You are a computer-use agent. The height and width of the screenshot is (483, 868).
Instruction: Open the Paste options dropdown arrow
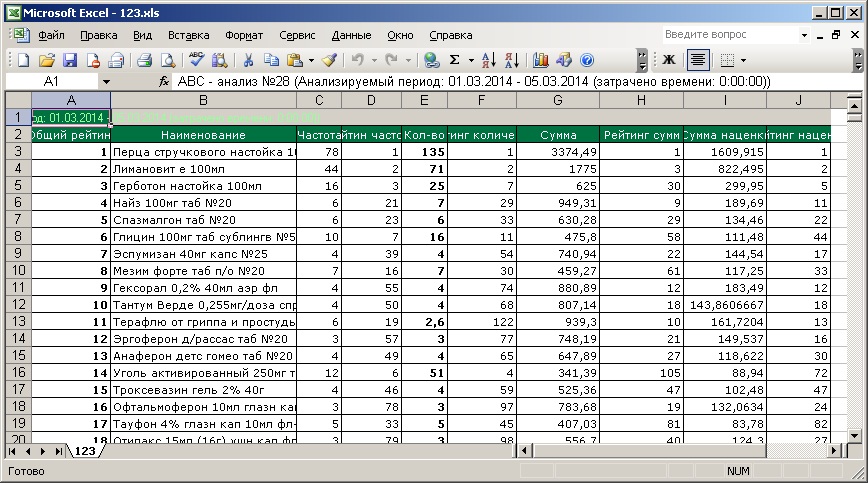[311, 60]
